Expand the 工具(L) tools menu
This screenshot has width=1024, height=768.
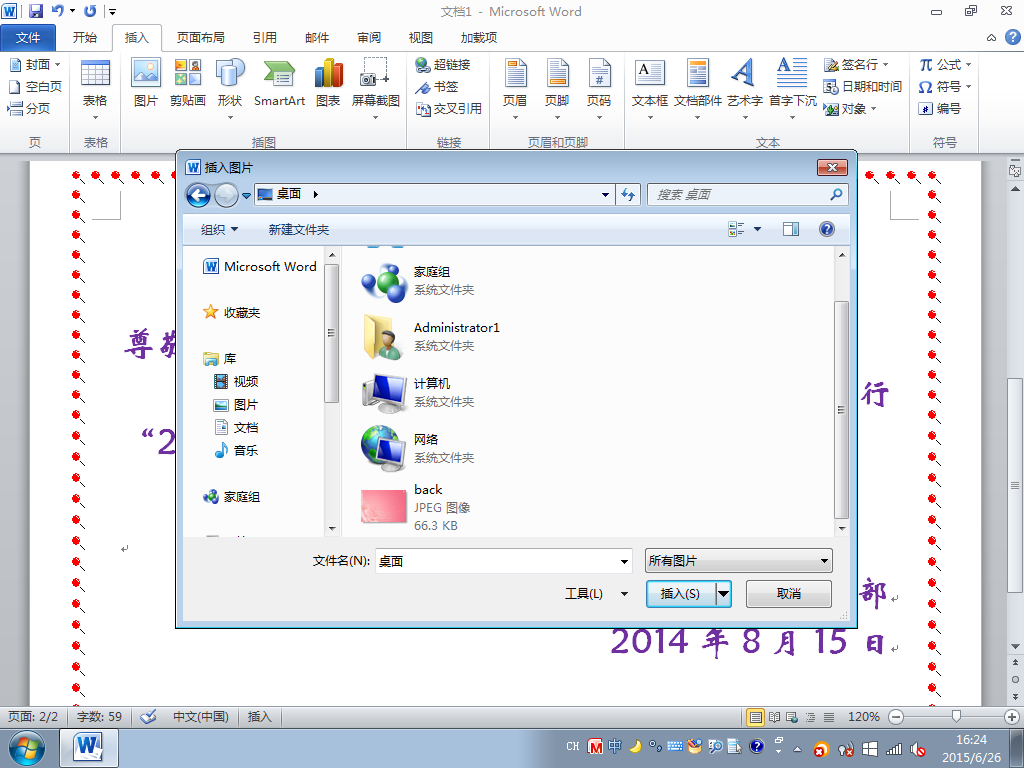(x=596, y=594)
